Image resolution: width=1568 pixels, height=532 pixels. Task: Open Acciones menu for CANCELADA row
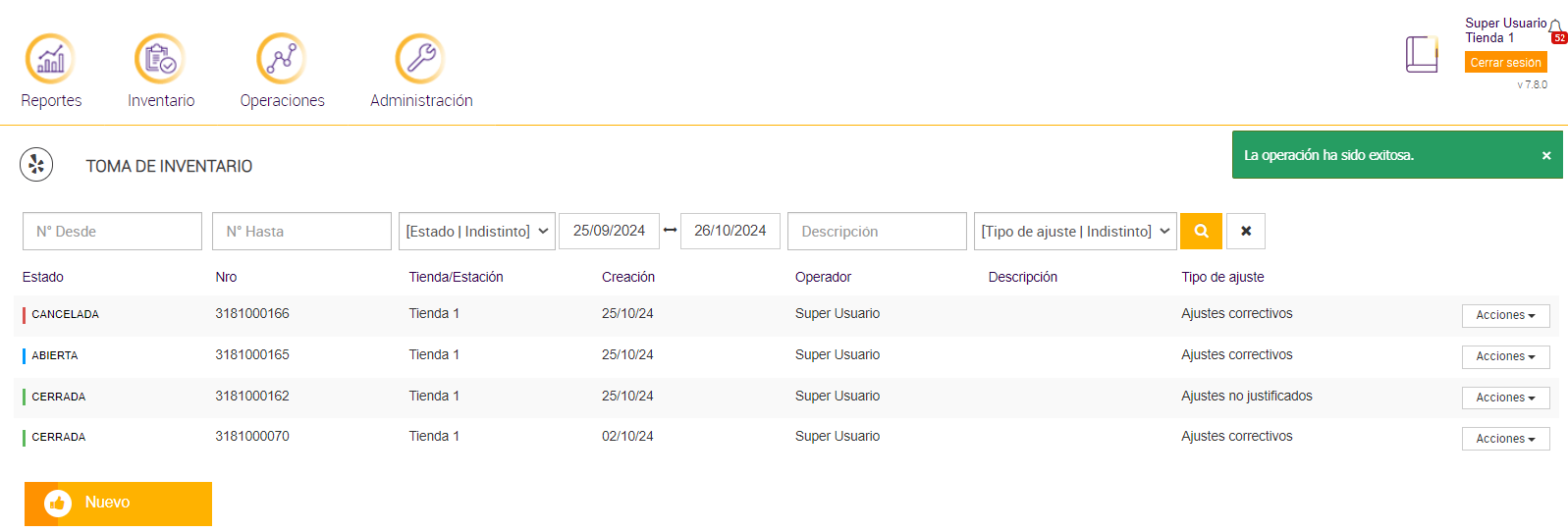(1505, 316)
